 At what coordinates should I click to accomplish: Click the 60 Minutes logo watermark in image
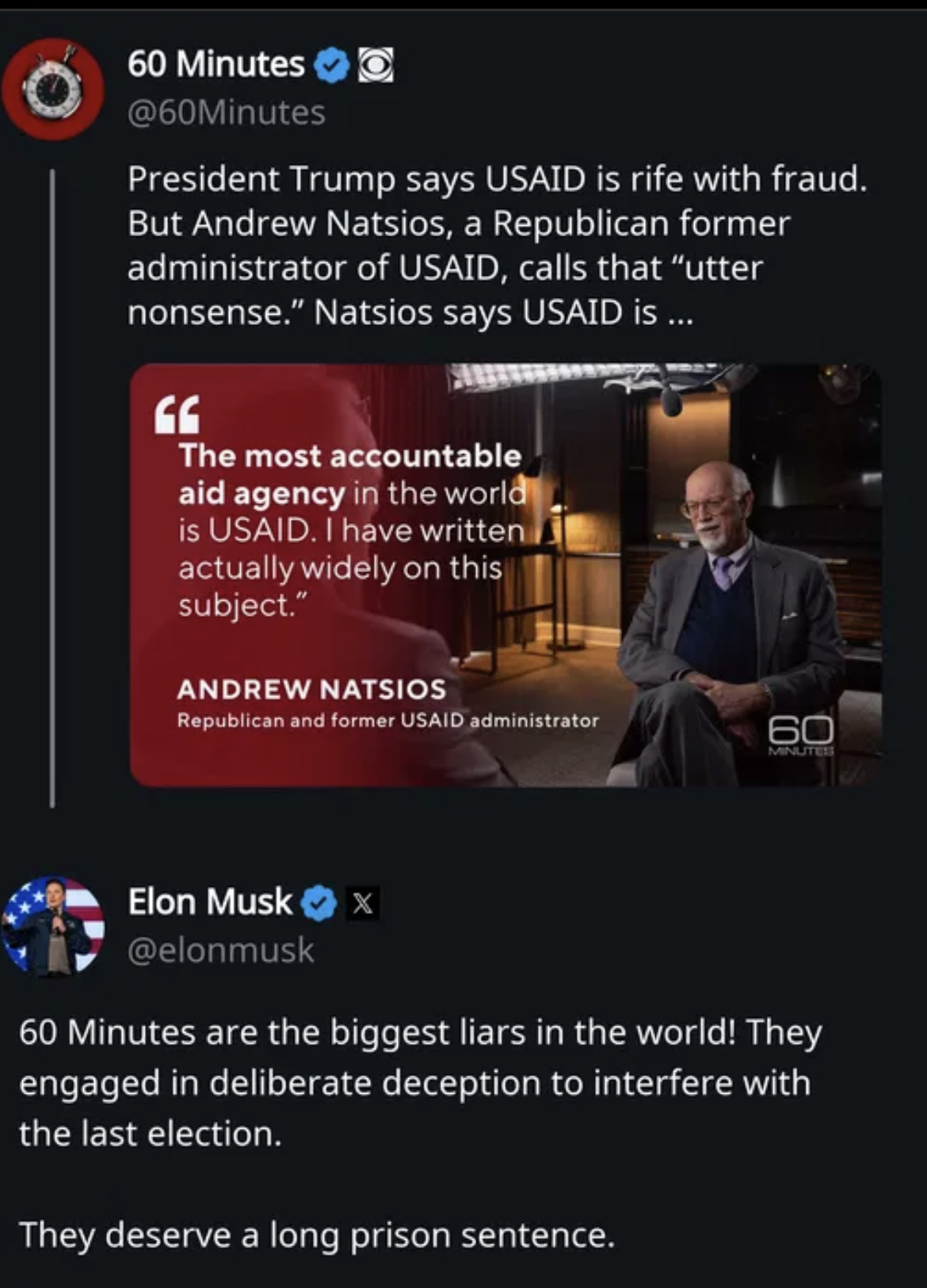(x=800, y=734)
